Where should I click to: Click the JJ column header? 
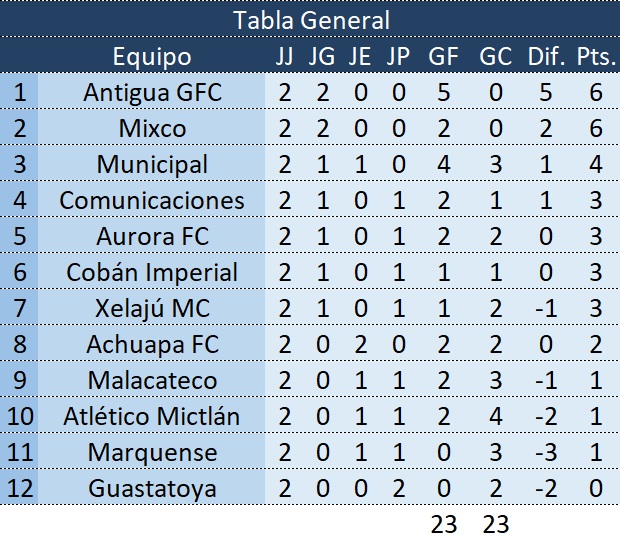pos(286,56)
